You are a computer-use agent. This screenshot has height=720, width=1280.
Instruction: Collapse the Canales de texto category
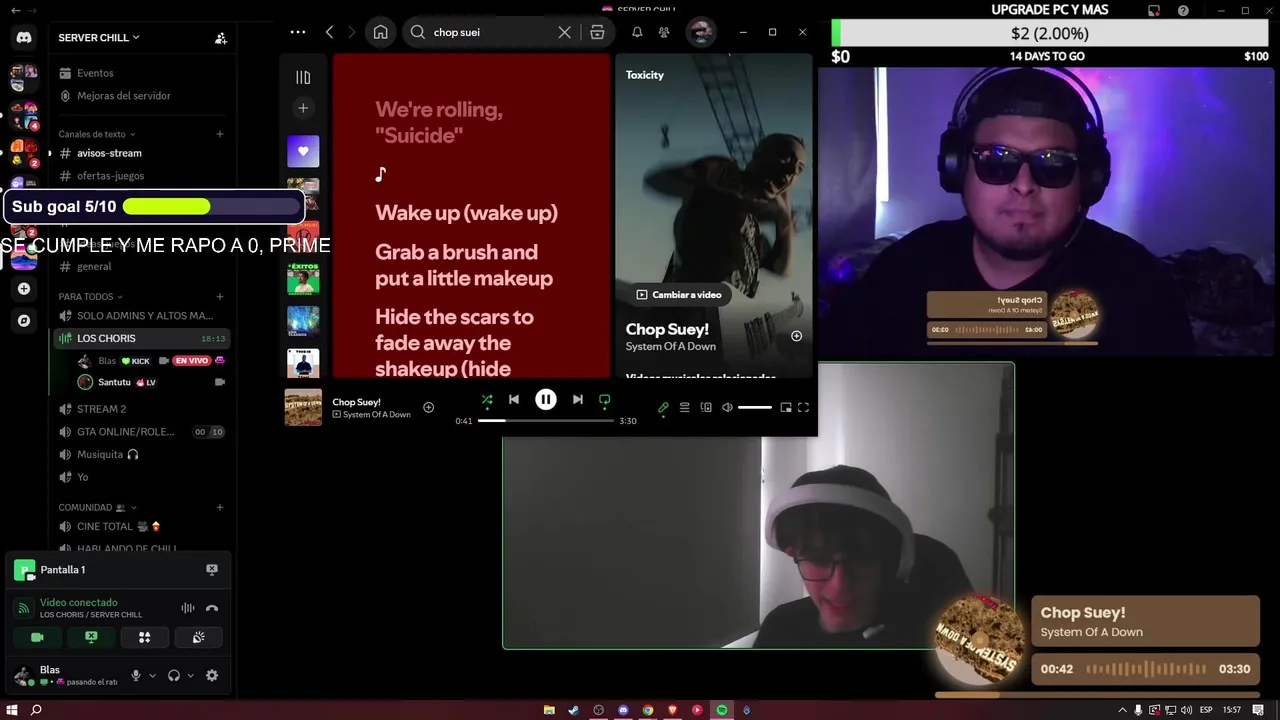point(96,134)
